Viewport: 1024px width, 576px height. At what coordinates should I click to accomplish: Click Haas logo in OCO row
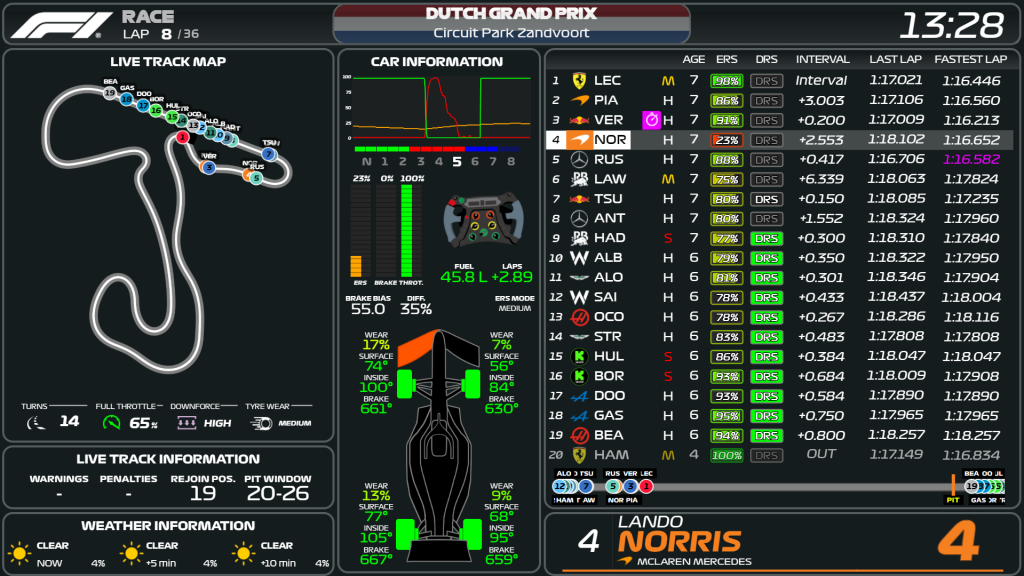click(579, 317)
